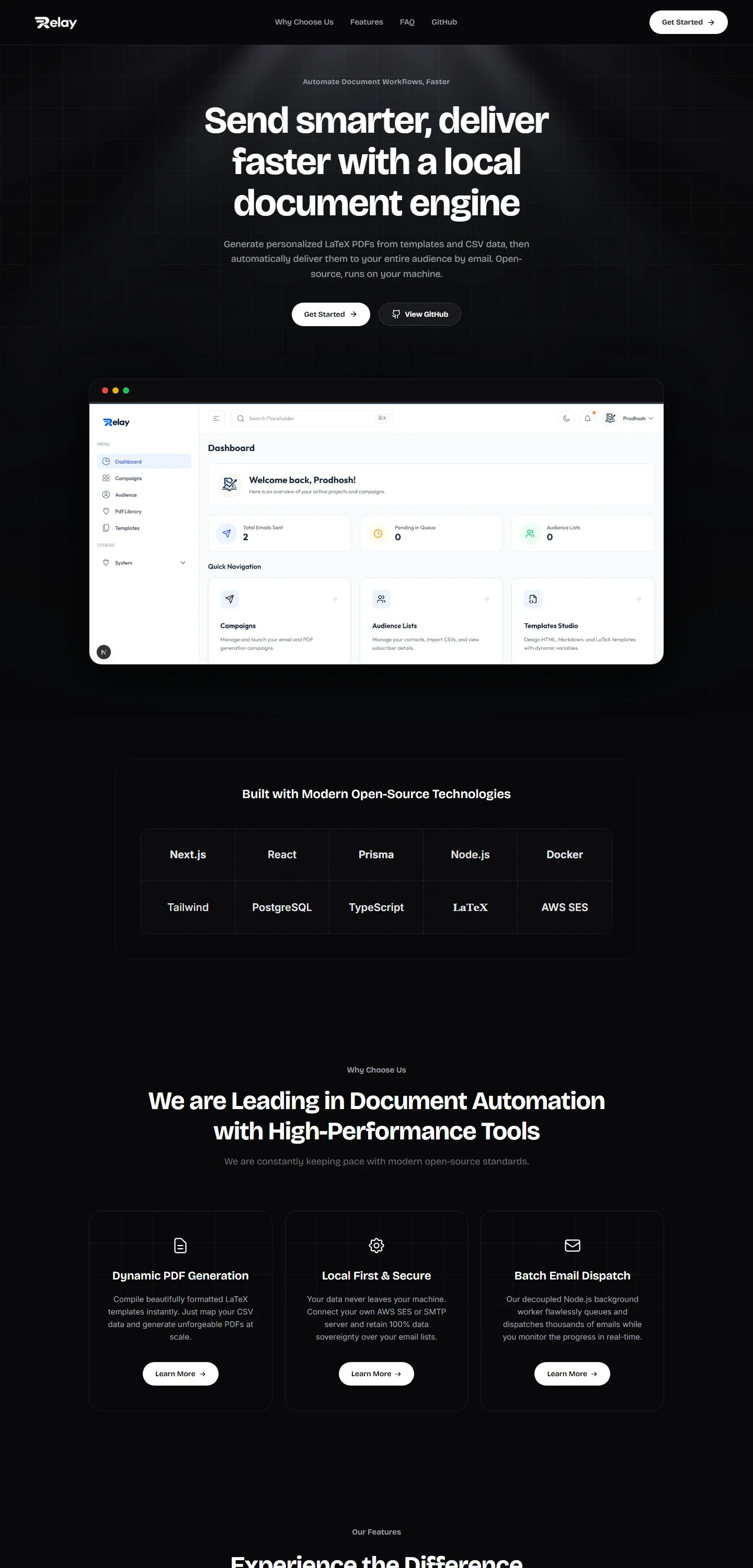The image size is (753, 1568).
Task: Click the PostgreSQL technology cell
Action: [282, 907]
